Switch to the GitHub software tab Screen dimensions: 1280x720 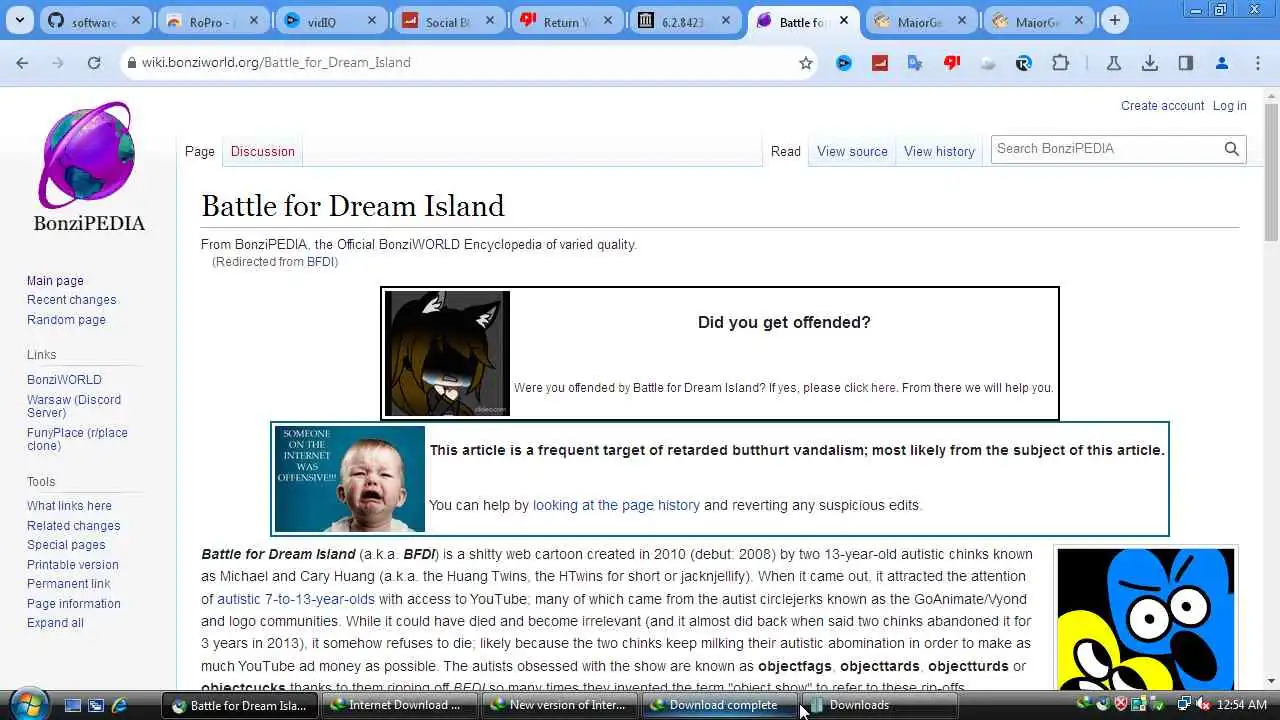[x=95, y=21]
